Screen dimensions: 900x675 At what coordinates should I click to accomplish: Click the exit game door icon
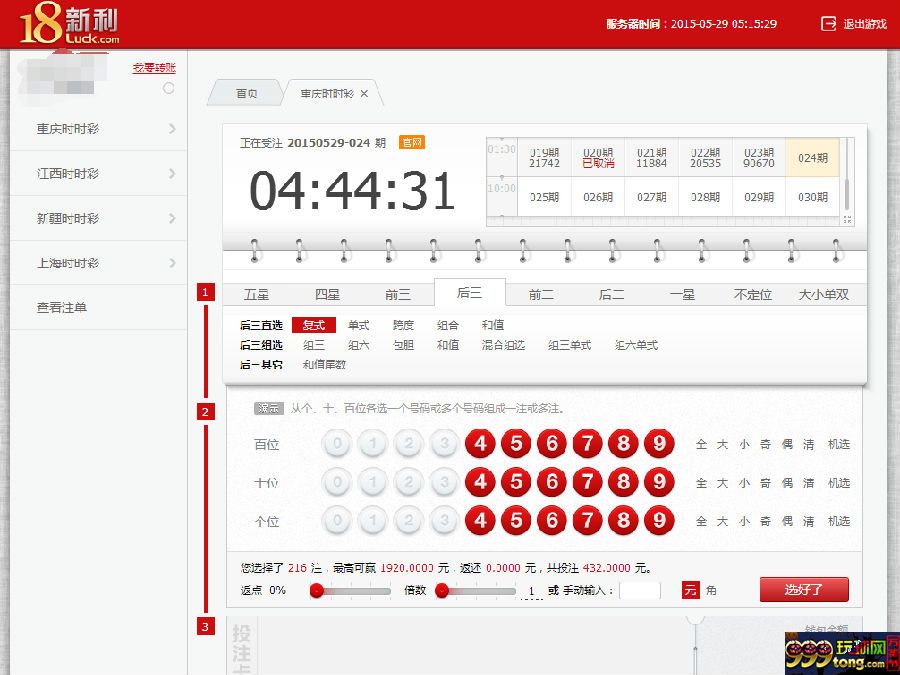pos(828,24)
